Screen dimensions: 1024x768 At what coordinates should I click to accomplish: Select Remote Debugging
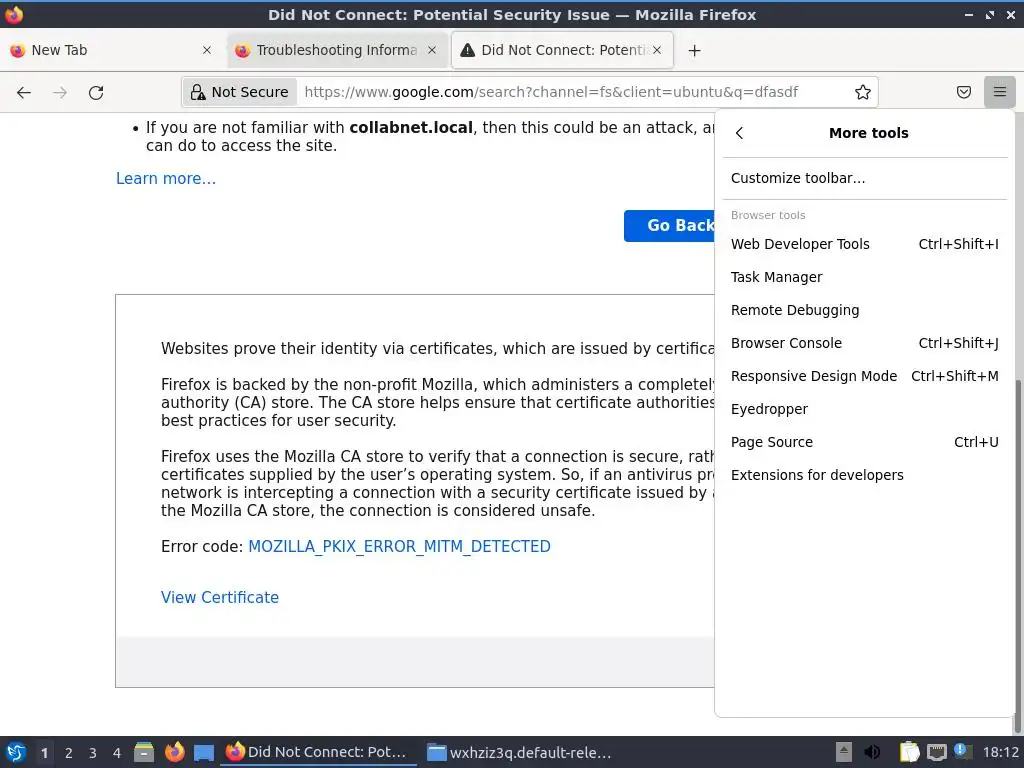click(865, 310)
